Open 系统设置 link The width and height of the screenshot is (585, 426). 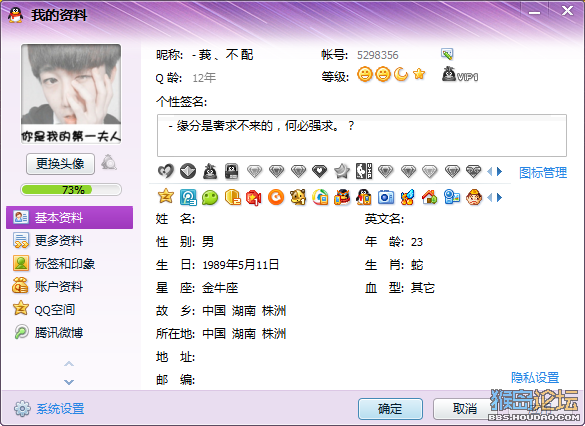[x=60, y=409]
